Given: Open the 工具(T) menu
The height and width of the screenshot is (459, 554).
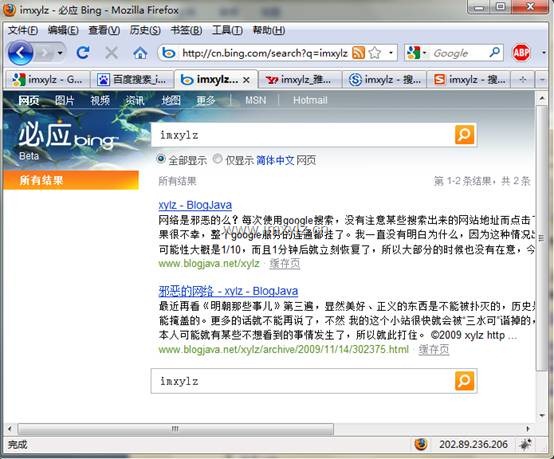Looking at the screenshot, I should (x=227, y=30).
